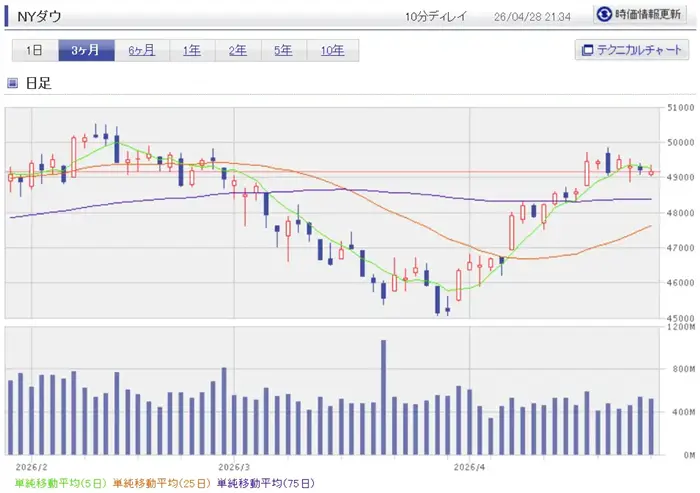Select the 1日 time range tab
Image resolution: width=700 pixels, height=493 pixels.
pyautogui.click(x=34, y=51)
